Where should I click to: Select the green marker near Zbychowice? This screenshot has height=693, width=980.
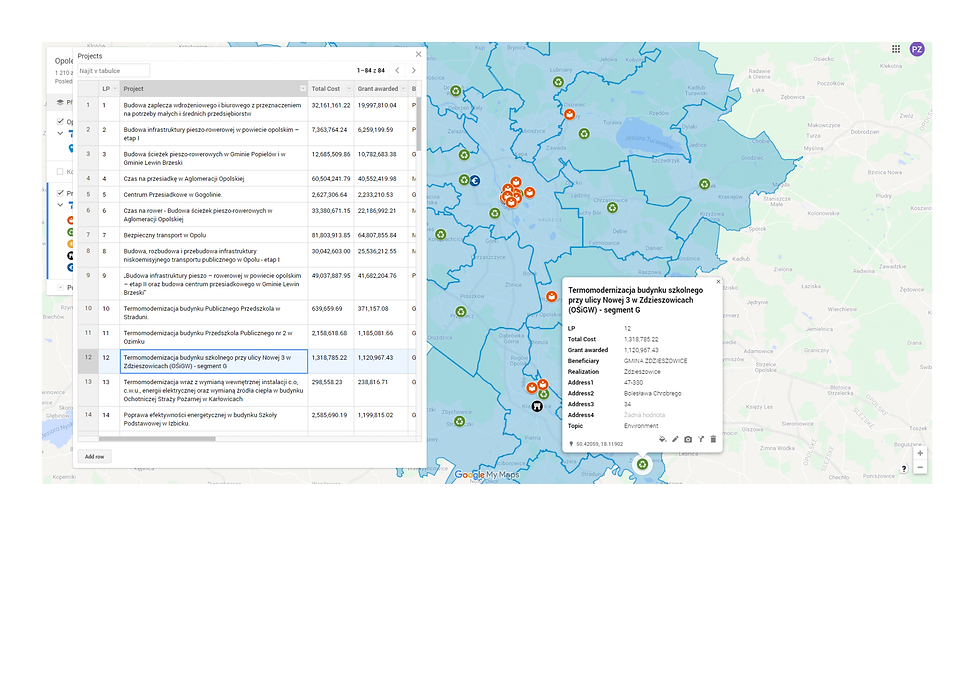[x=459, y=421]
